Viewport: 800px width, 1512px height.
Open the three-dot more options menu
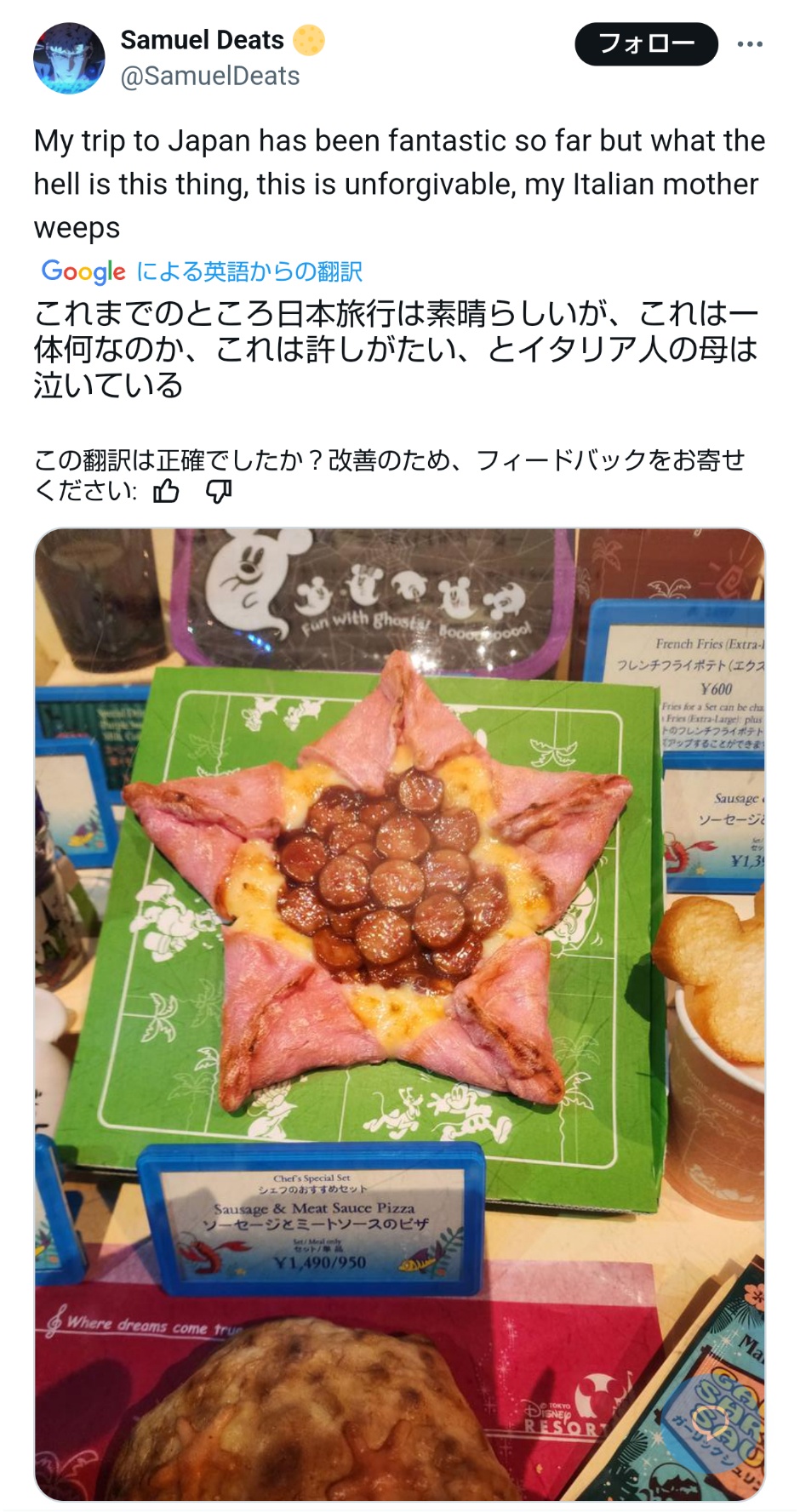(750, 44)
